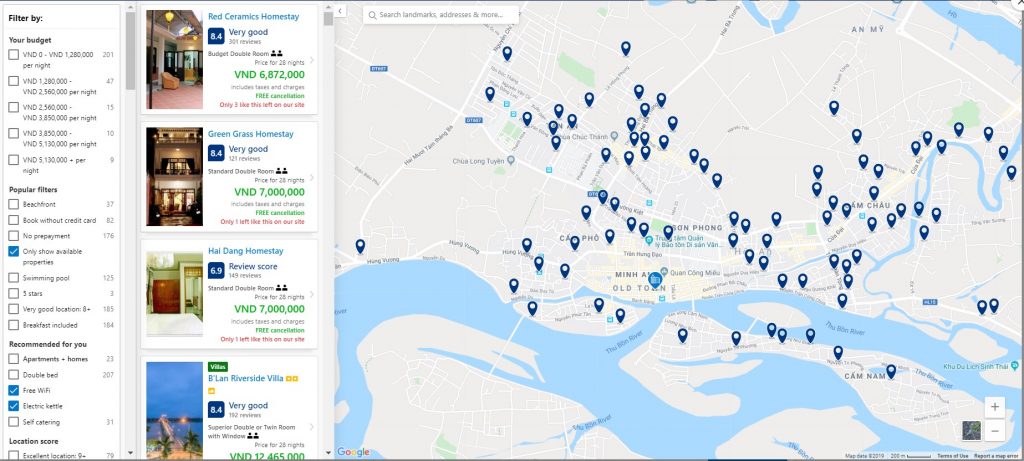Tick the Beachfront checkbox
The width and height of the screenshot is (1024, 461).
pos(14,204)
